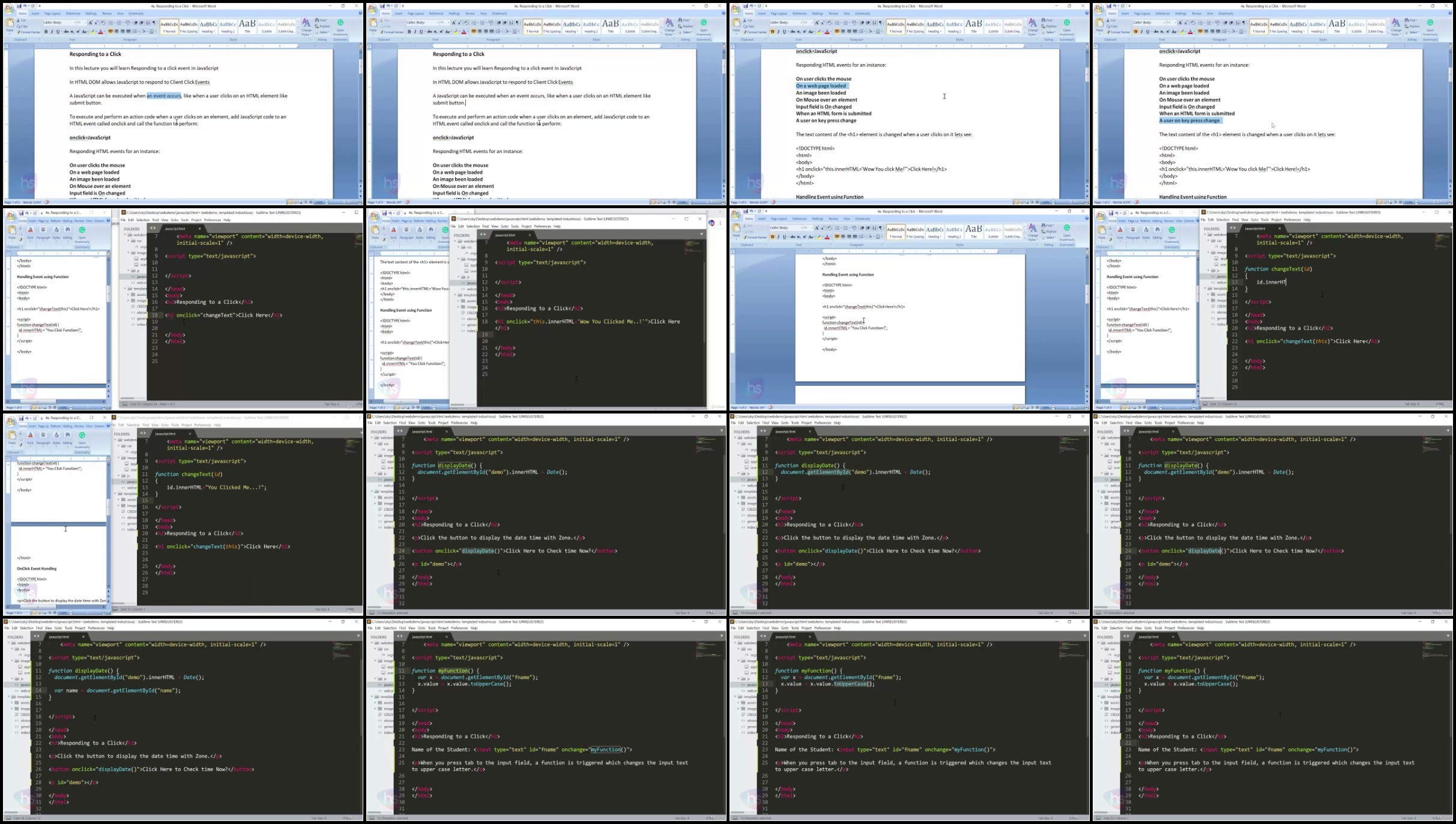The width and height of the screenshot is (1456, 824).
Task: Apply No Spacing style in frame highlighting 'key press change'
Action: [1278, 26]
